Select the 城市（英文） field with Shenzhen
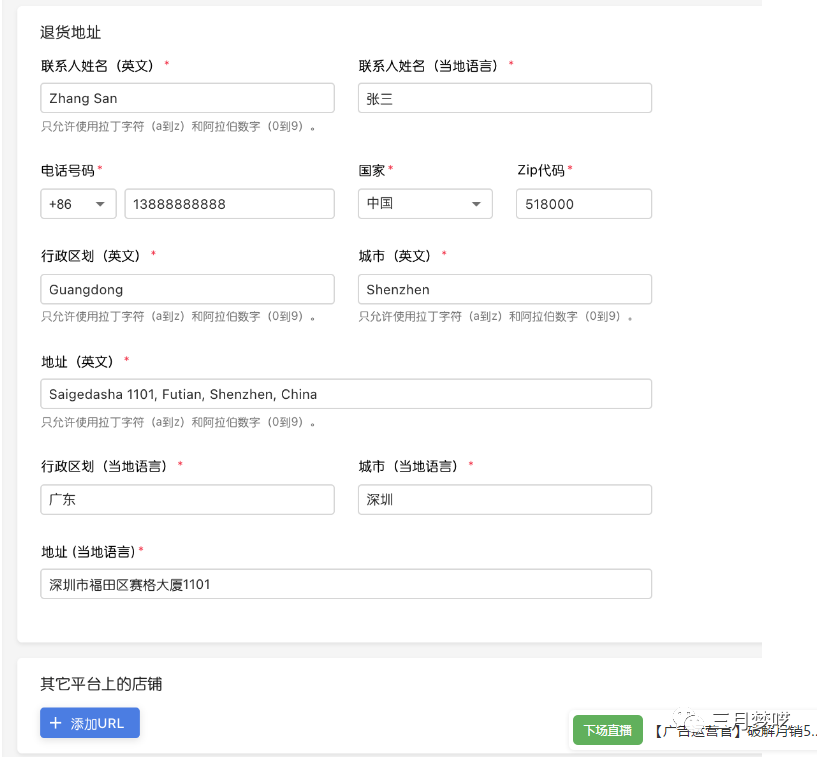The image size is (817, 757). (x=504, y=290)
